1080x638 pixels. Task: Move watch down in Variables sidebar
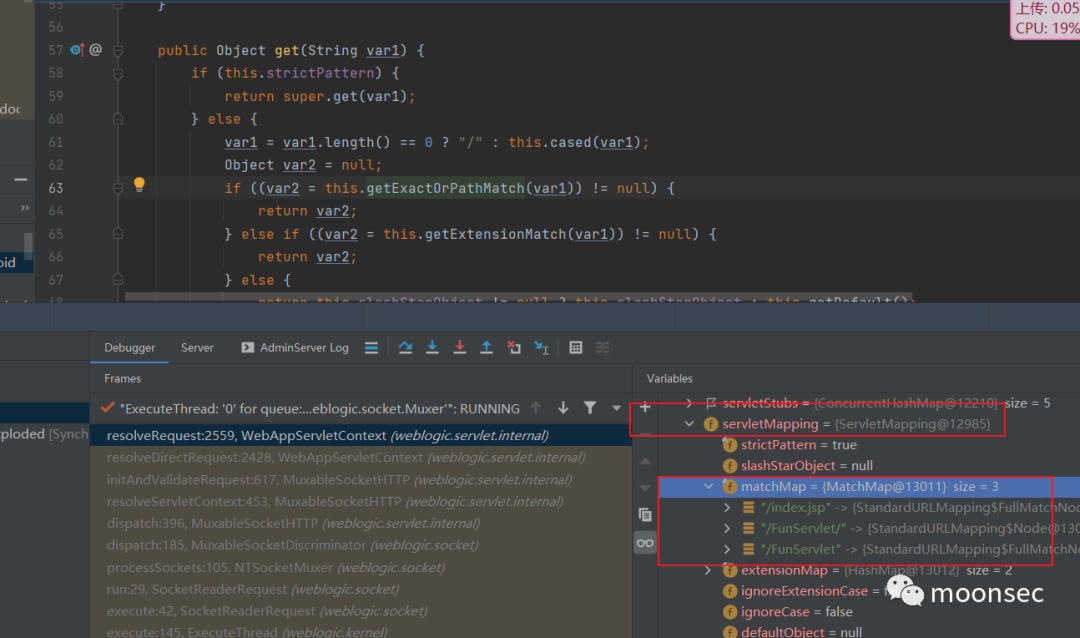(x=645, y=488)
